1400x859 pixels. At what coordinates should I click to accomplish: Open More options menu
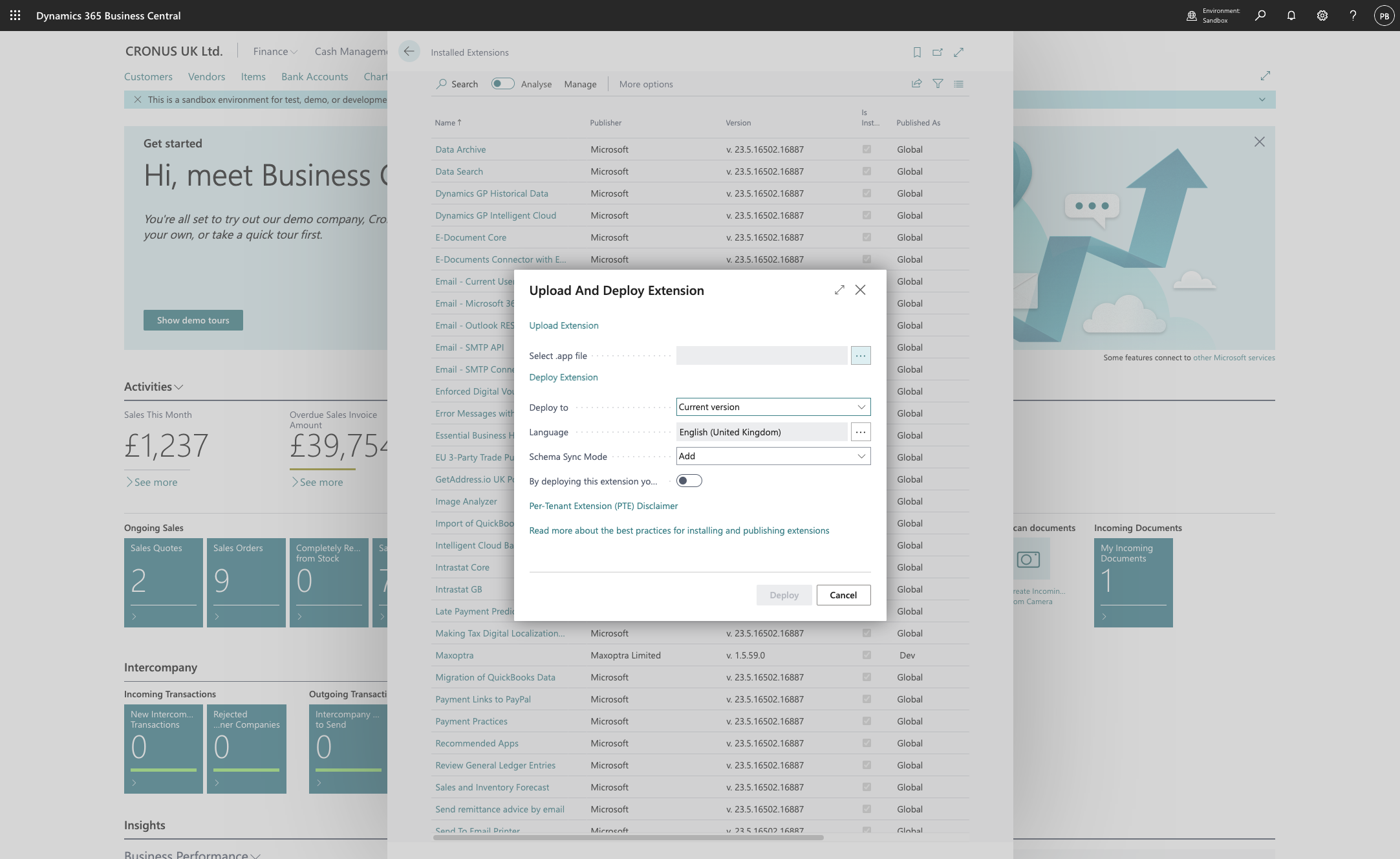pyautogui.click(x=645, y=84)
